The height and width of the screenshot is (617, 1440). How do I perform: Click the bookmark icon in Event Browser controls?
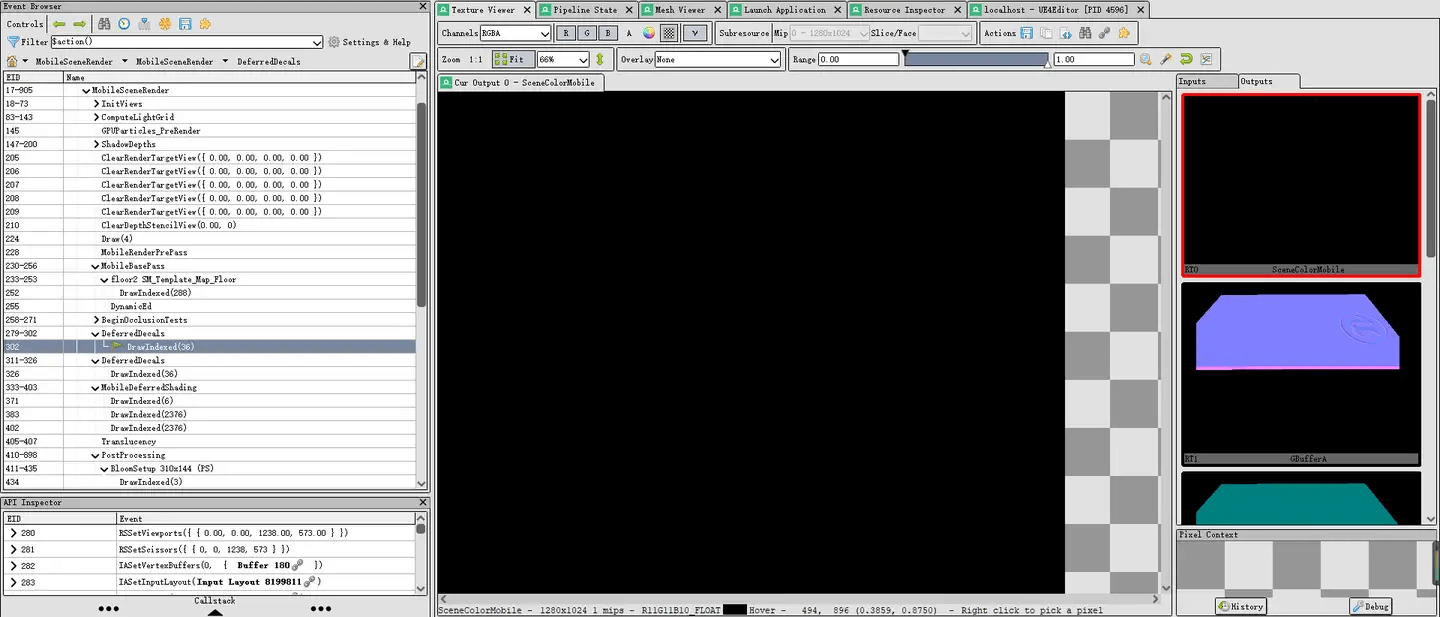coord(145,23)
